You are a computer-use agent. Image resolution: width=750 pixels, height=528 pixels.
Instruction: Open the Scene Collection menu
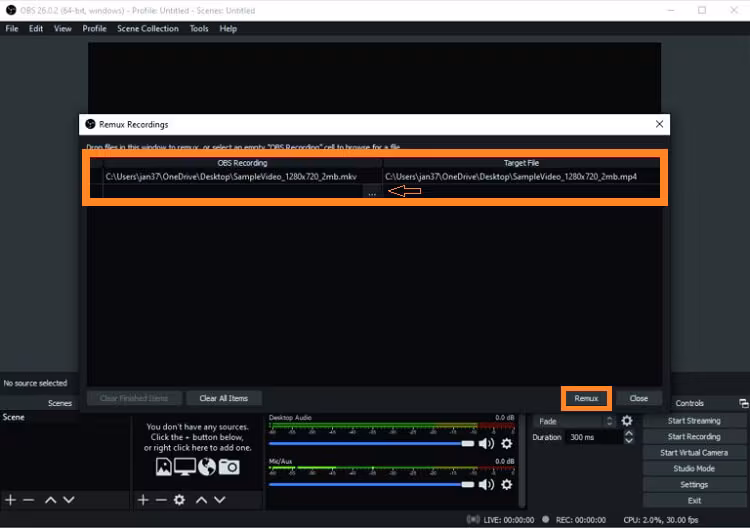[148, 29]
